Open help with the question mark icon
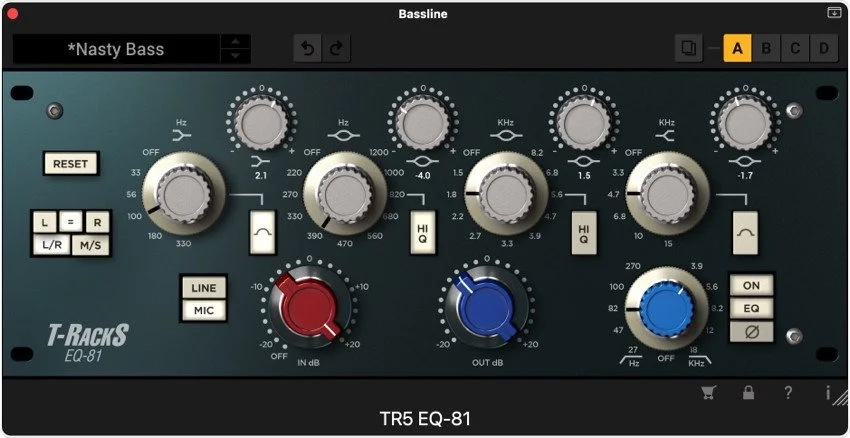The width and height of the screenshot is (850, 438). pyautogui.click(x=789, y=393)
